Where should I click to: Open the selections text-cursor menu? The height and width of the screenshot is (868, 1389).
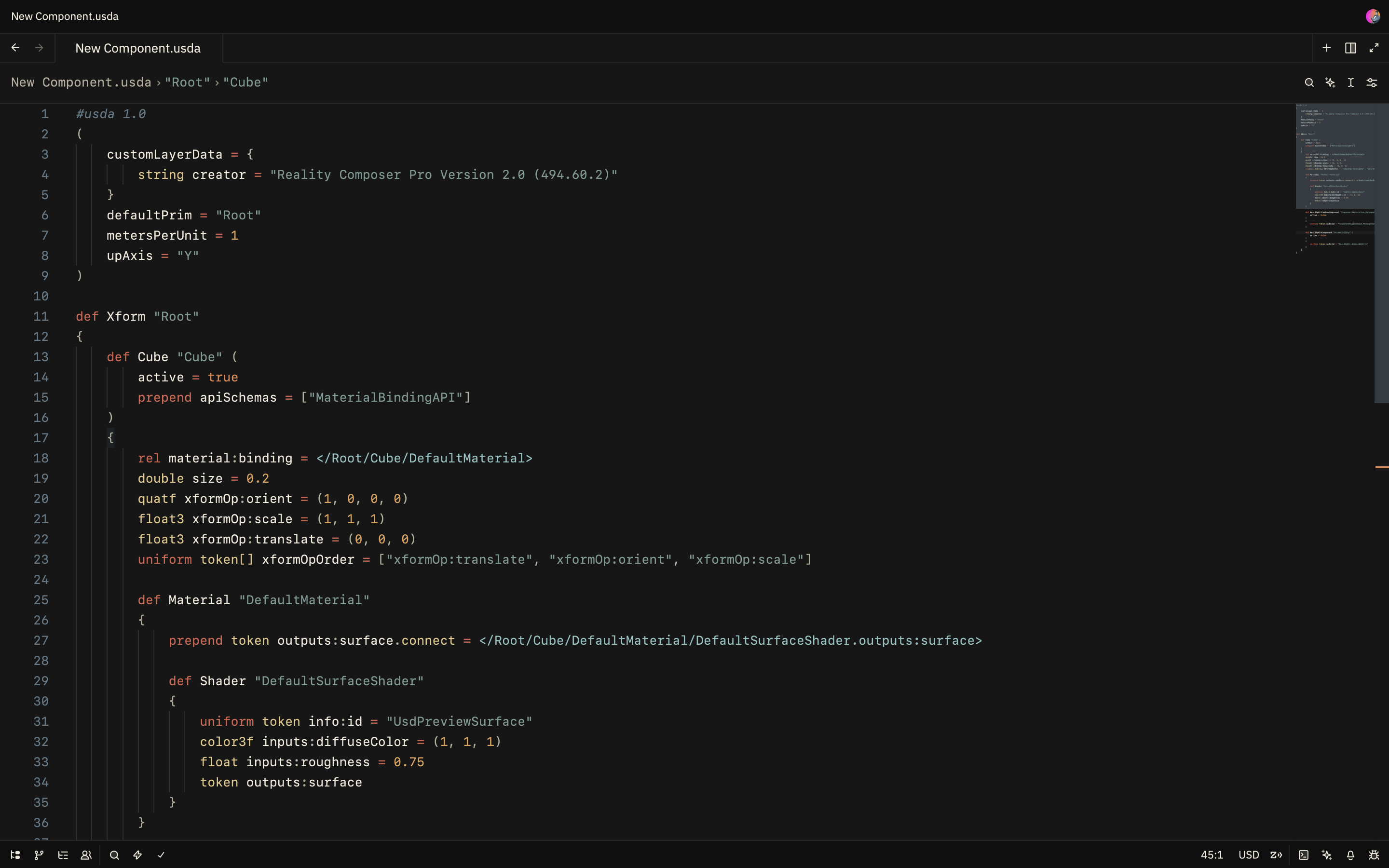tap(1350, 82)
